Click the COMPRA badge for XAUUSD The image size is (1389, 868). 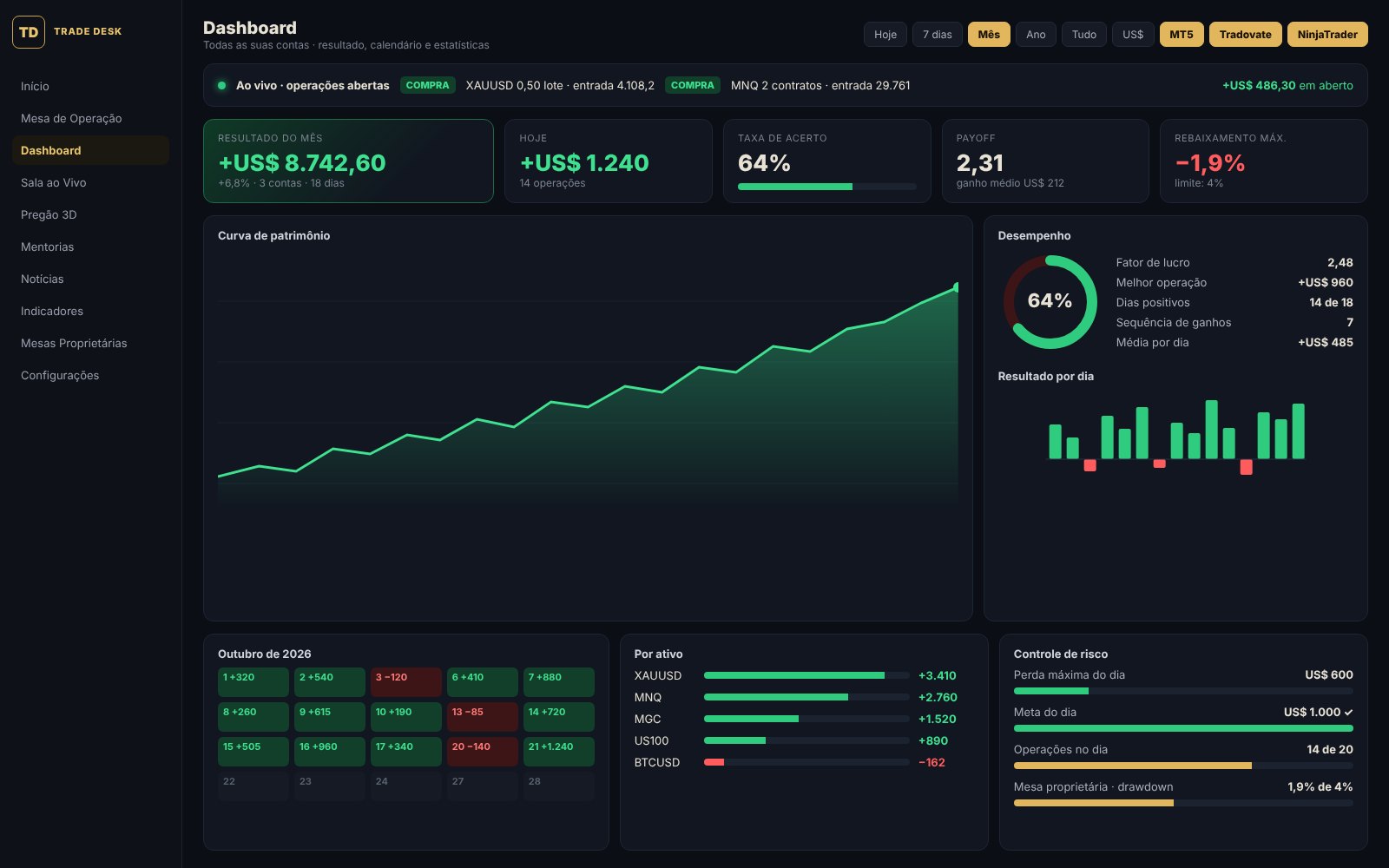[428, 85]
